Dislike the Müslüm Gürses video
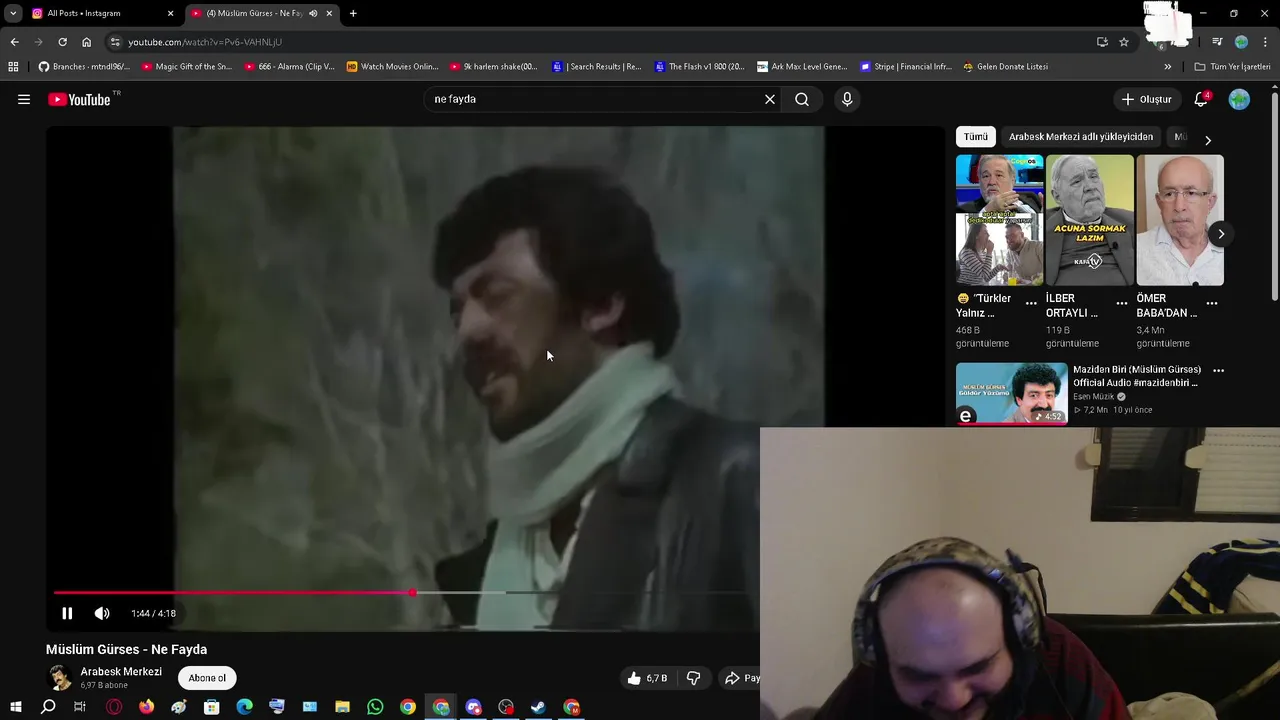This screenshot has width=1280, height=720. tap(693, 678)
